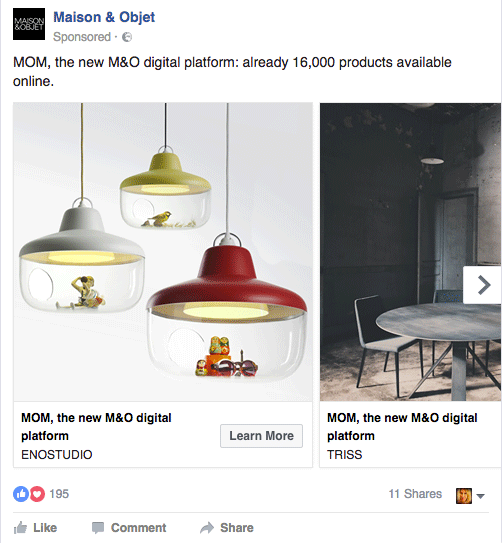Advance carousel with the right chevron arrow

(483, 285)
